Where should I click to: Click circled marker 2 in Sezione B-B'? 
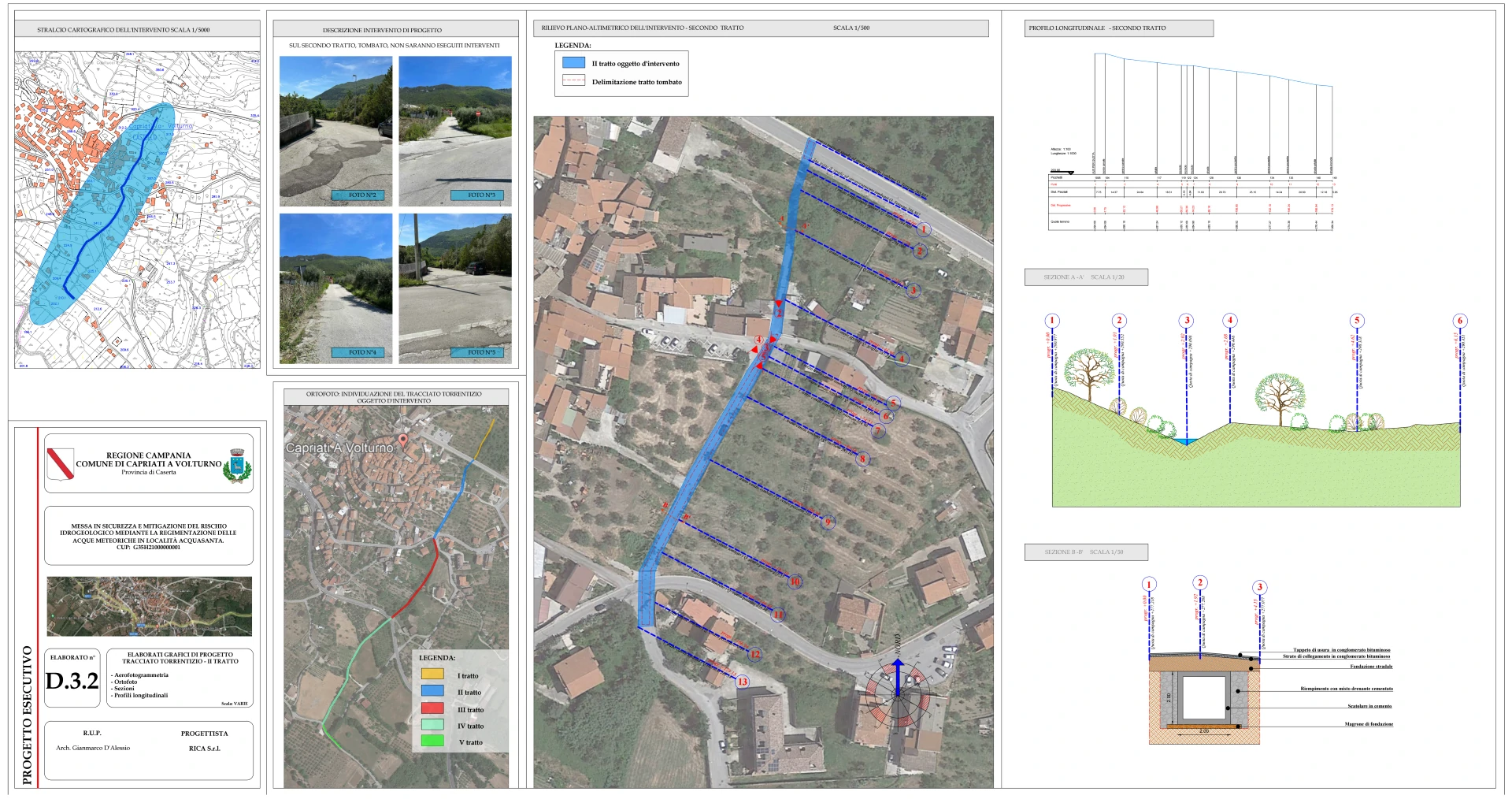1199,583
